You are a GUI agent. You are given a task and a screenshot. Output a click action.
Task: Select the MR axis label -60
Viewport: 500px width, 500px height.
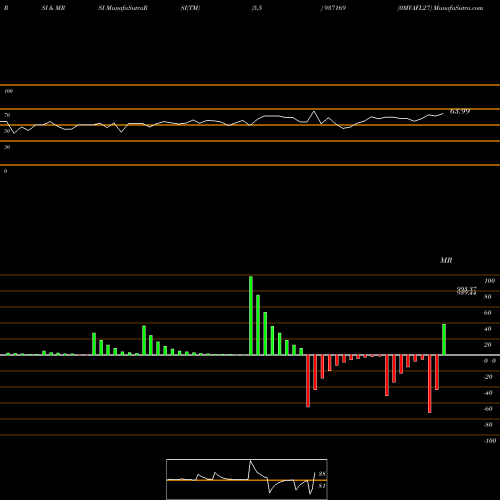488,409
